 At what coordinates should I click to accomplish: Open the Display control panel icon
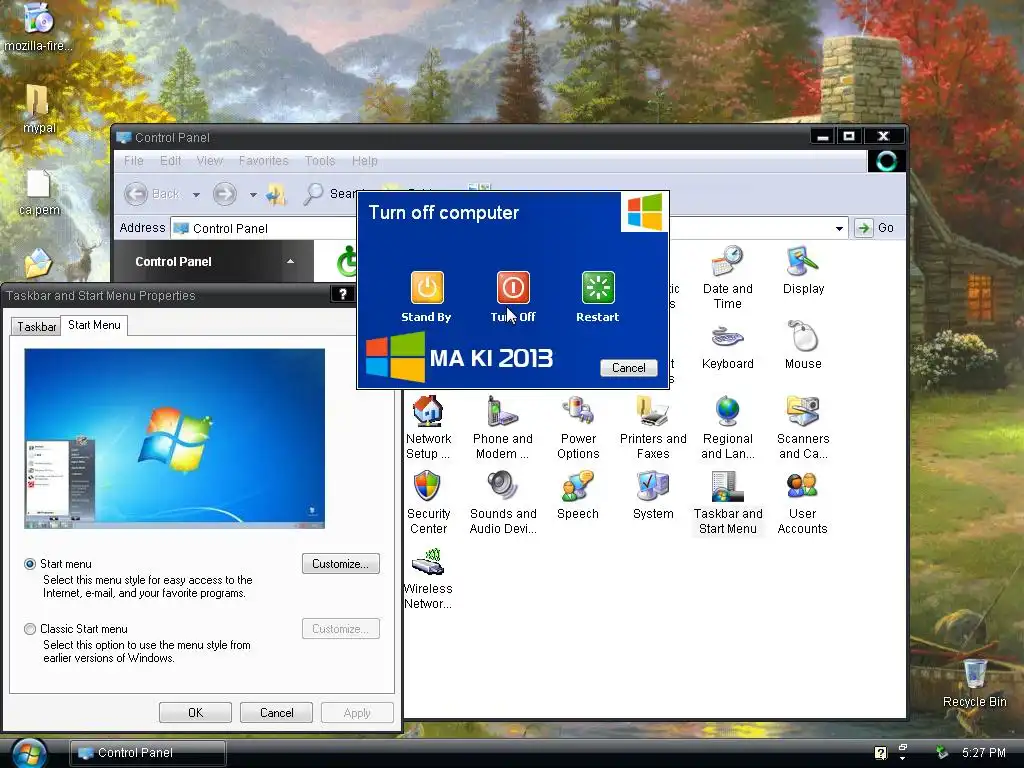point(803,270)
